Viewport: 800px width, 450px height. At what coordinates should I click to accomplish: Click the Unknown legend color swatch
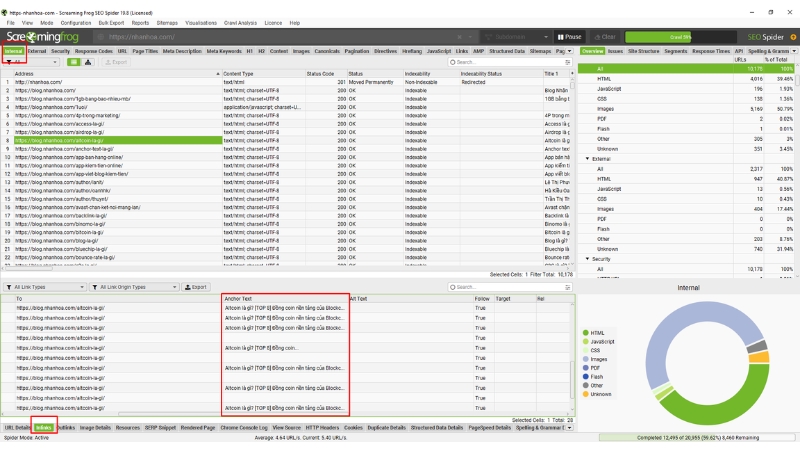point(585,394)
